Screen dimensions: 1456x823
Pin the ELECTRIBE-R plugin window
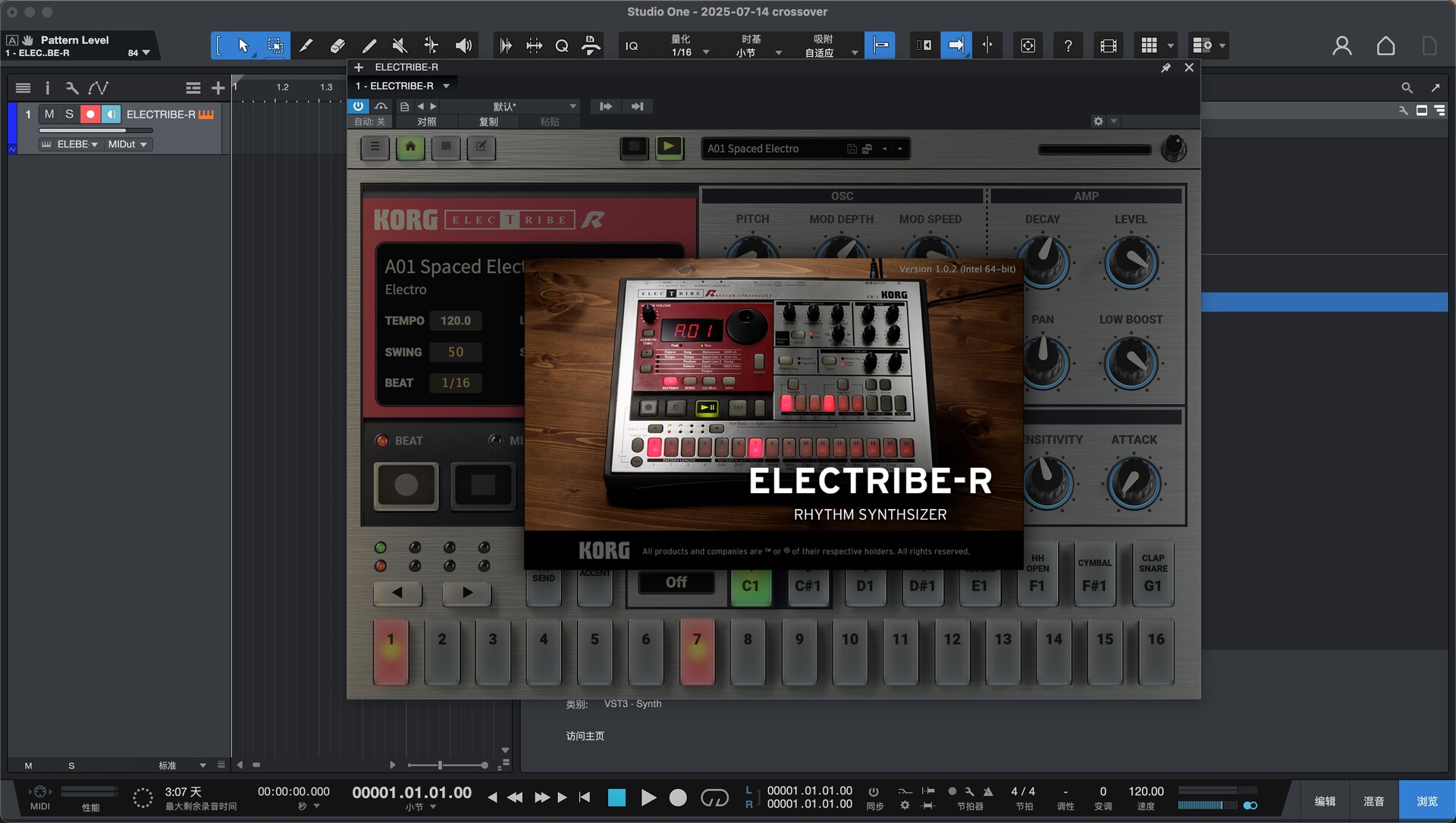coord(1166,68)
